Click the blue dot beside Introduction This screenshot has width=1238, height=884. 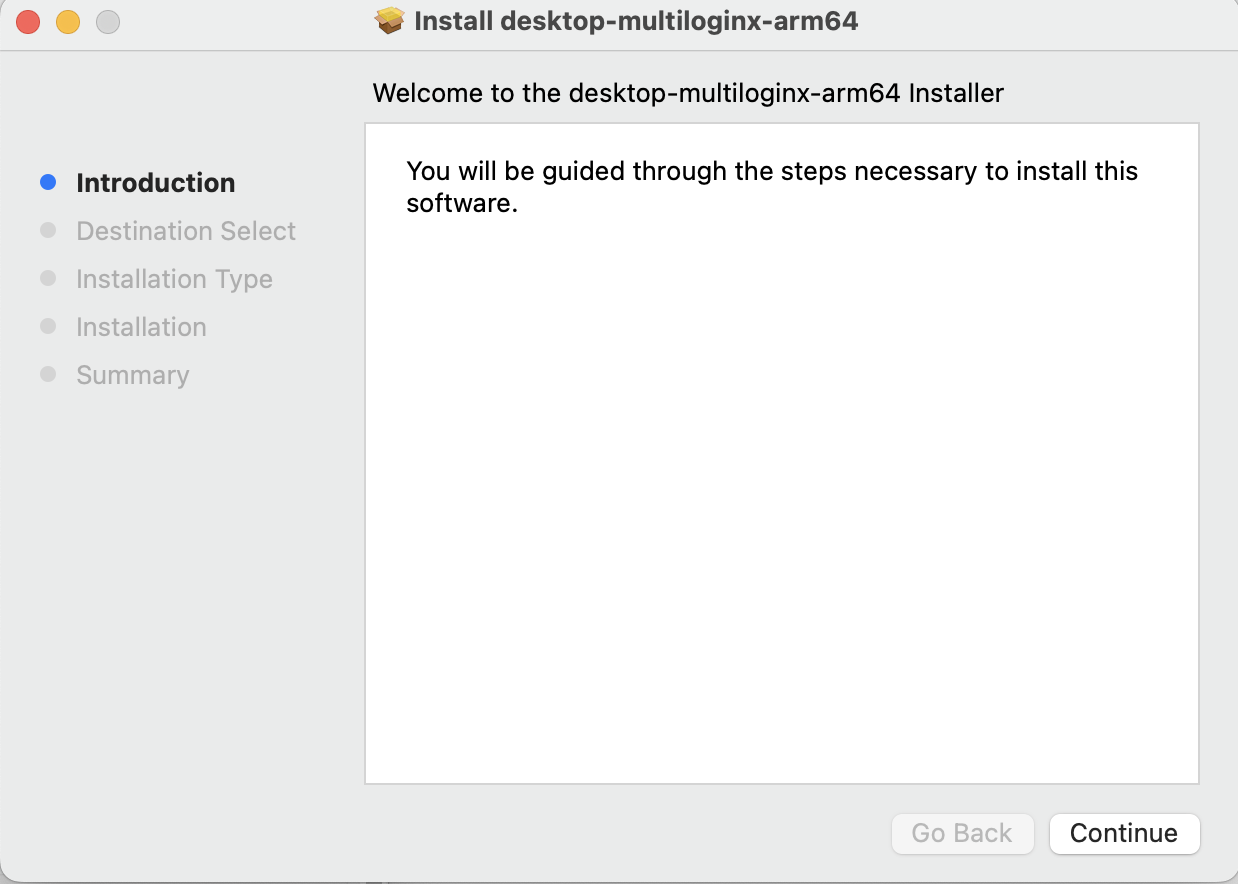(47, 181)
